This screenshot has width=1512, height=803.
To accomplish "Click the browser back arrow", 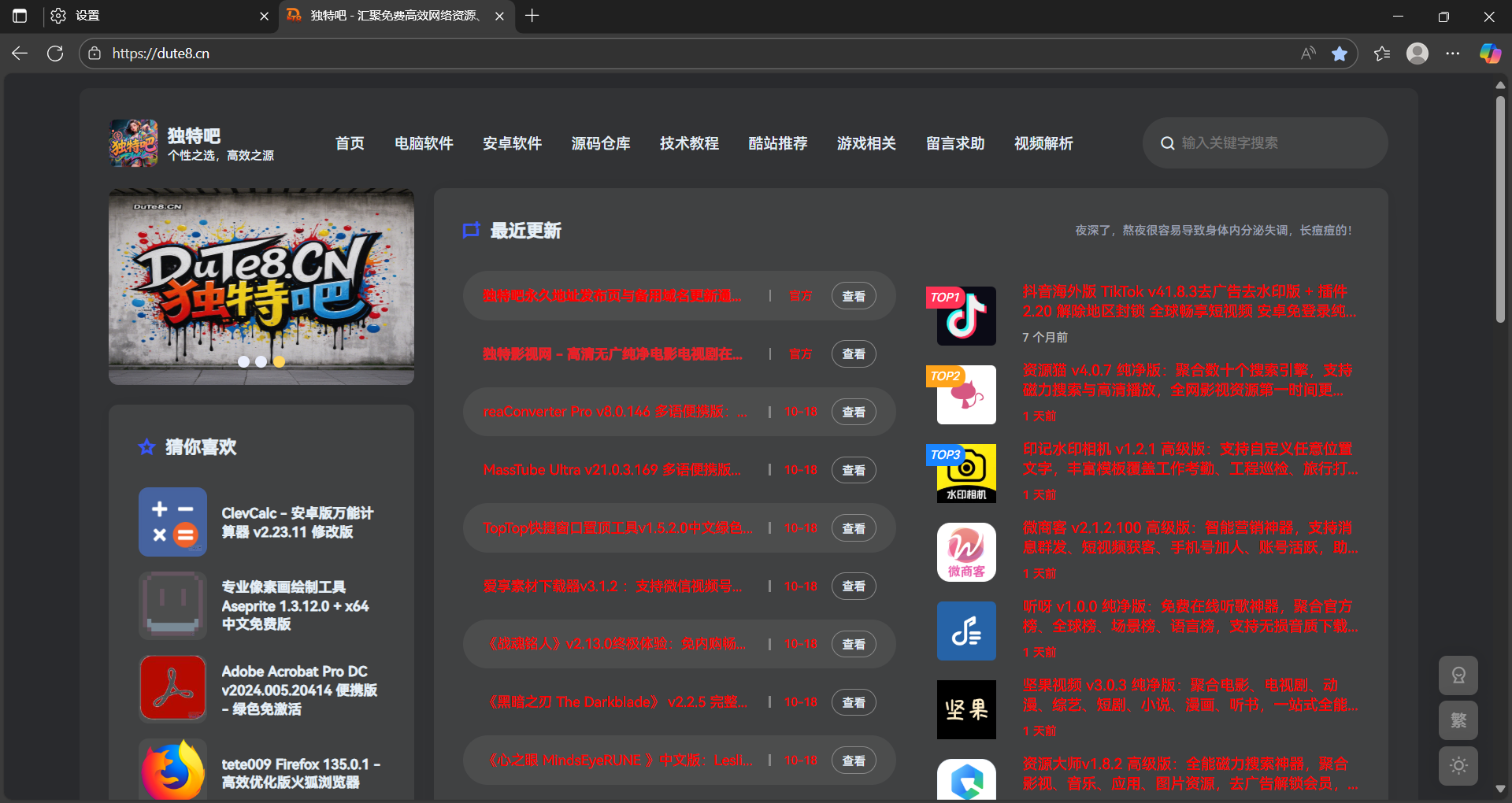I will (x=20, y=54).
